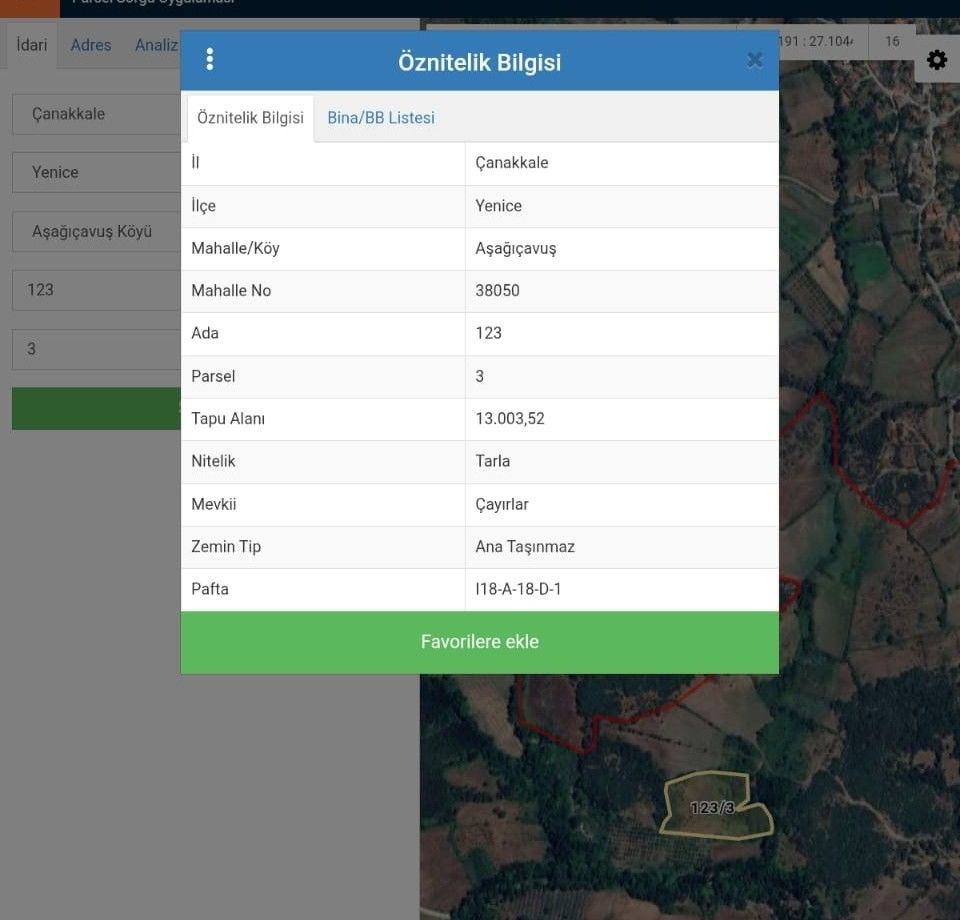Open the map settings gear
960x920 pixels.
937,60
